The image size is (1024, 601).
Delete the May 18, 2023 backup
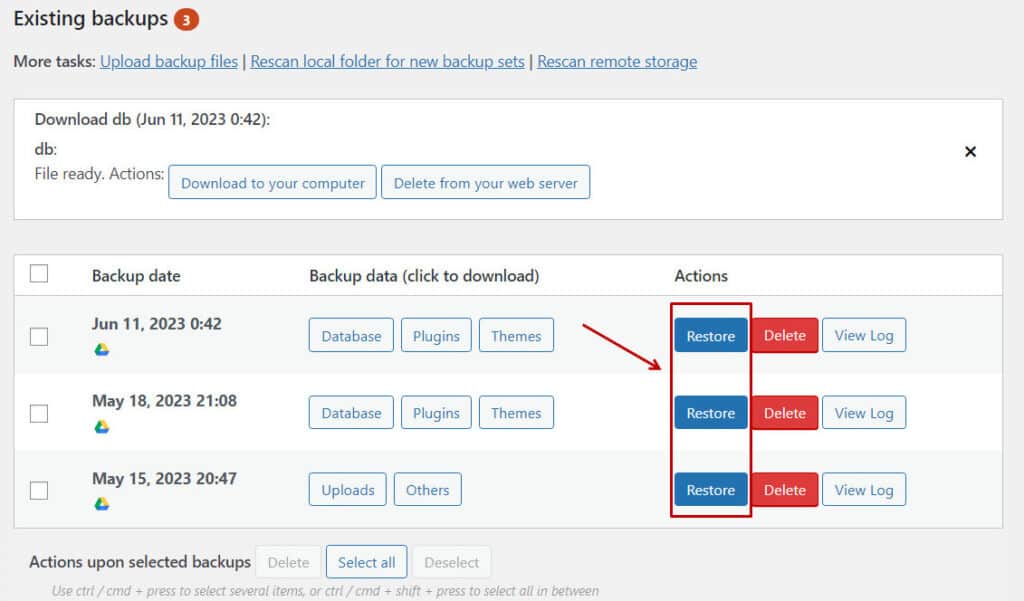coord(785,412)
